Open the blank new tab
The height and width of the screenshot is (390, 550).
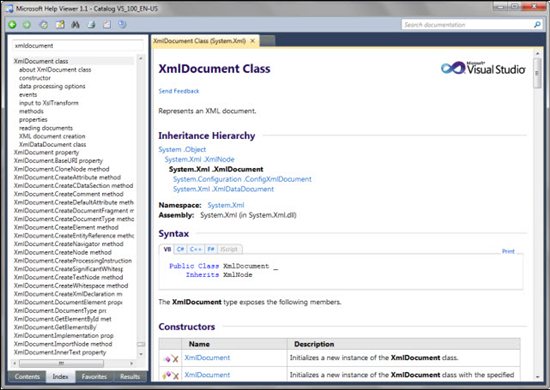point(267,41)
